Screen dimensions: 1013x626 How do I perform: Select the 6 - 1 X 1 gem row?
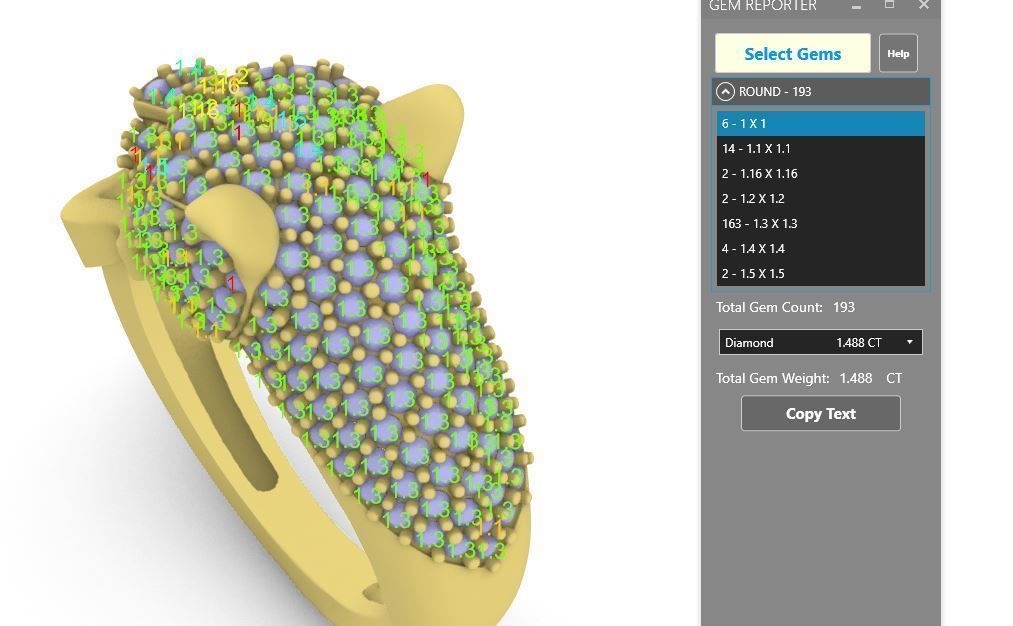820,123
